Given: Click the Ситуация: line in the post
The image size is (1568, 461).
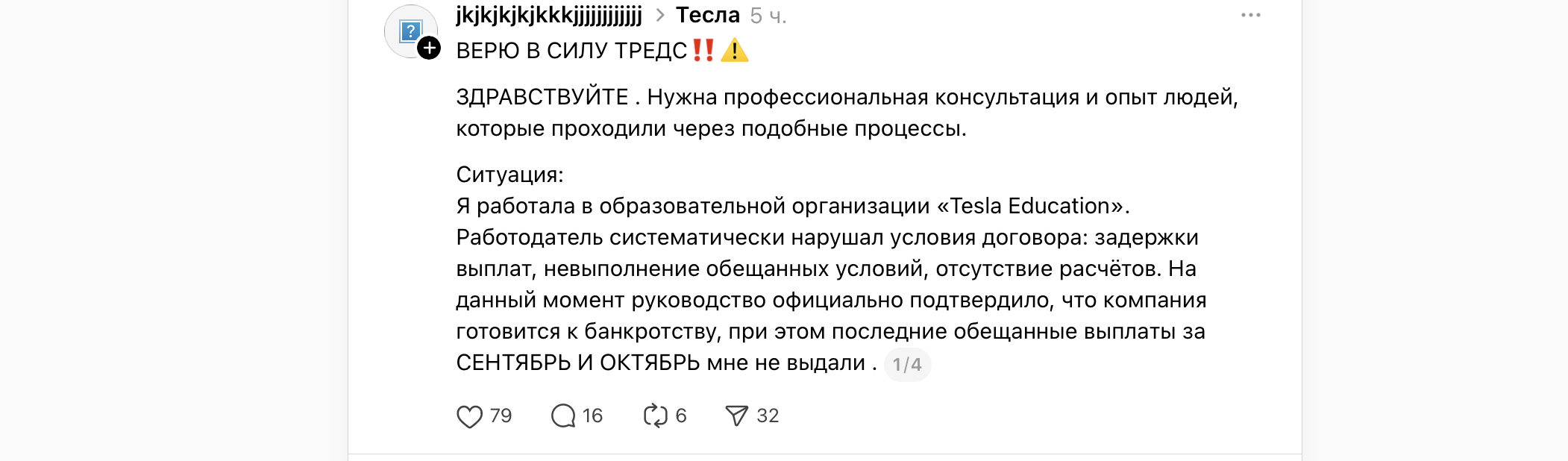Looking at the screenshot, I should click(509, 175).
